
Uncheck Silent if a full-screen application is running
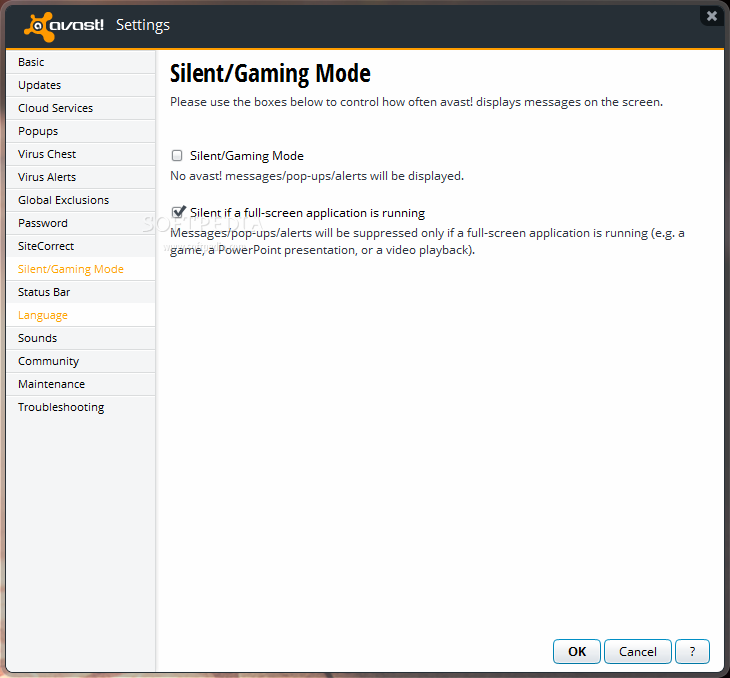click(x=178, y=212)
